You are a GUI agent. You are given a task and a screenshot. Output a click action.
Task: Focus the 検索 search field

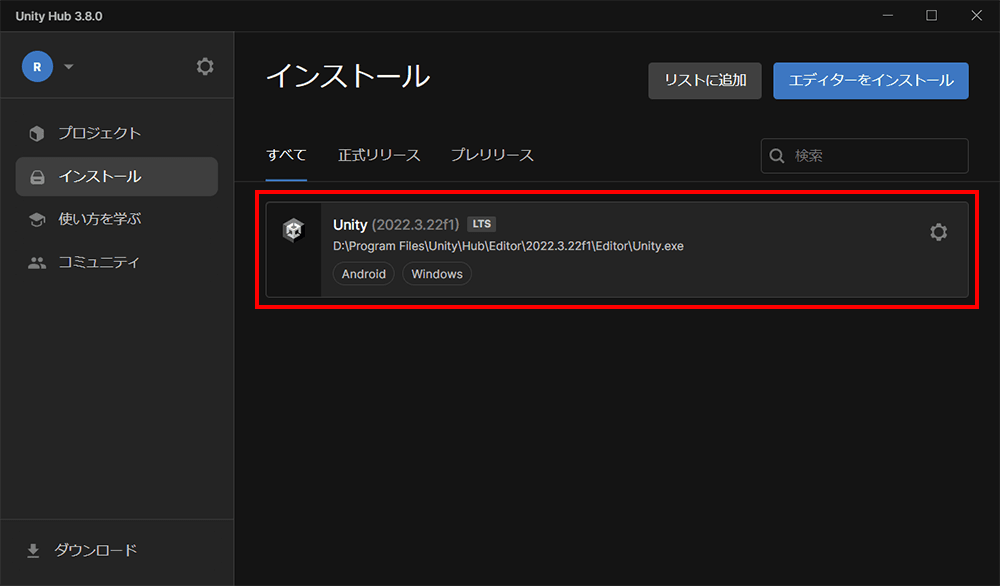click(864, 156)
